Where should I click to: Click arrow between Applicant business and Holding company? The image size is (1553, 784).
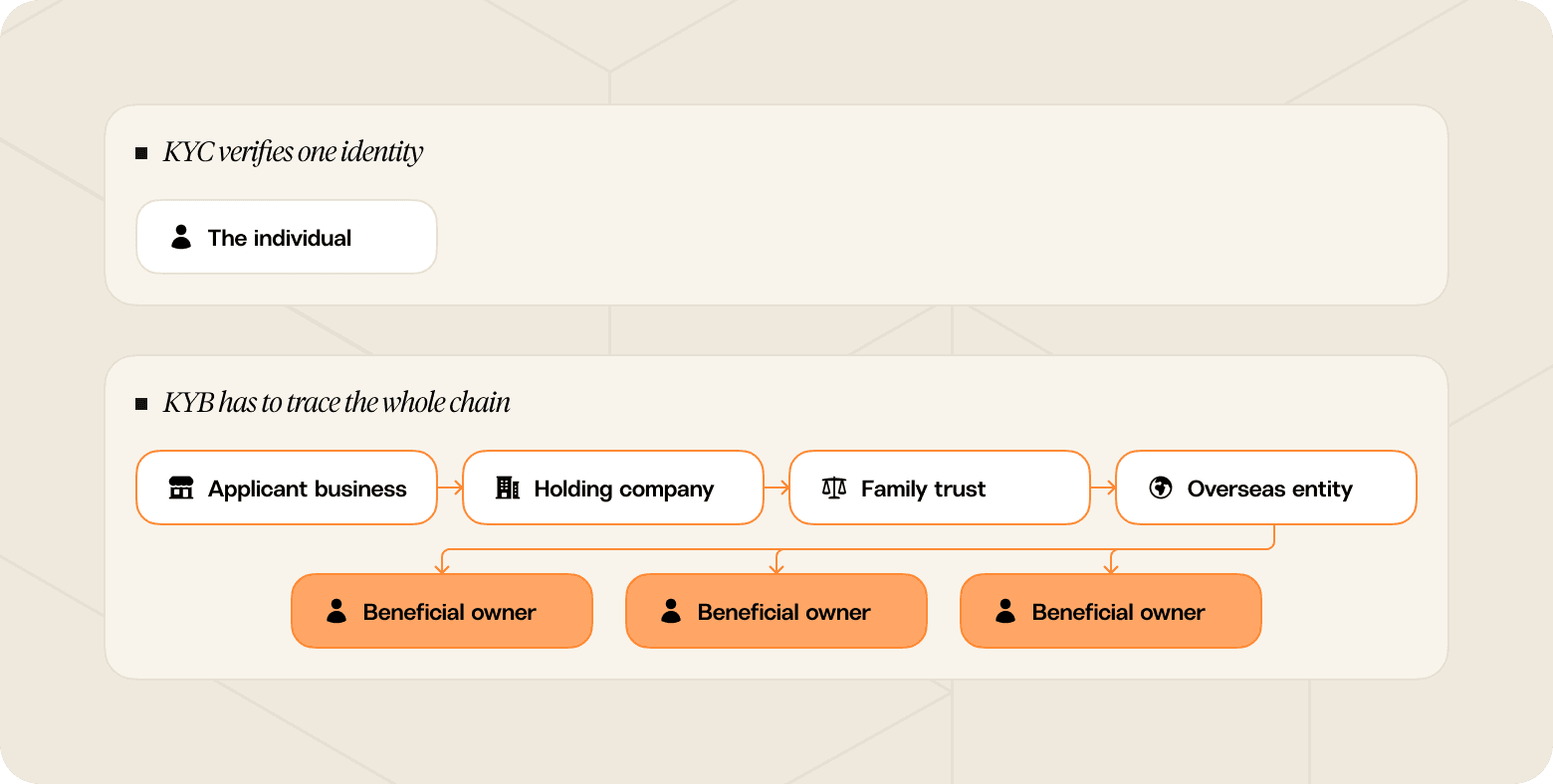450,488
